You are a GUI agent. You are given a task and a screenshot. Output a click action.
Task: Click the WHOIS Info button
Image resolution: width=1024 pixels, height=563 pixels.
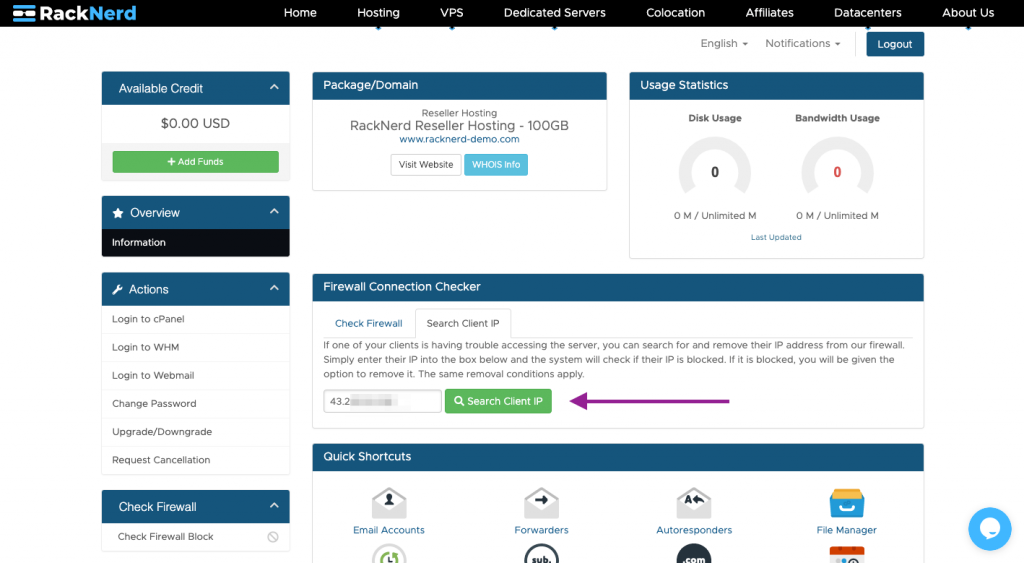pyautogui.click(x=496, y=165)
